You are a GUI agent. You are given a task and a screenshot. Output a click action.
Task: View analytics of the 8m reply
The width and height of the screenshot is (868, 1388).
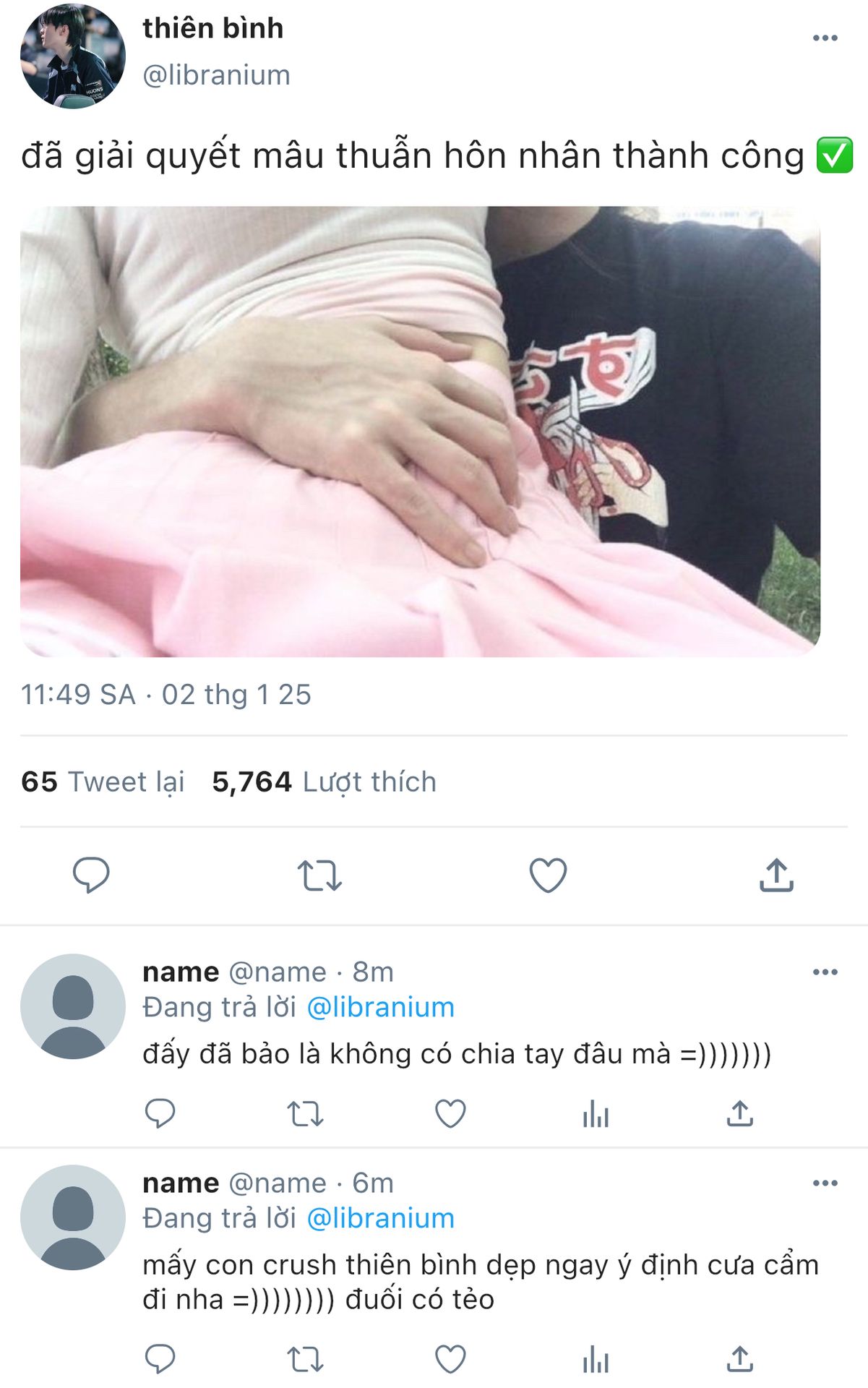[x=596, y=1114]
